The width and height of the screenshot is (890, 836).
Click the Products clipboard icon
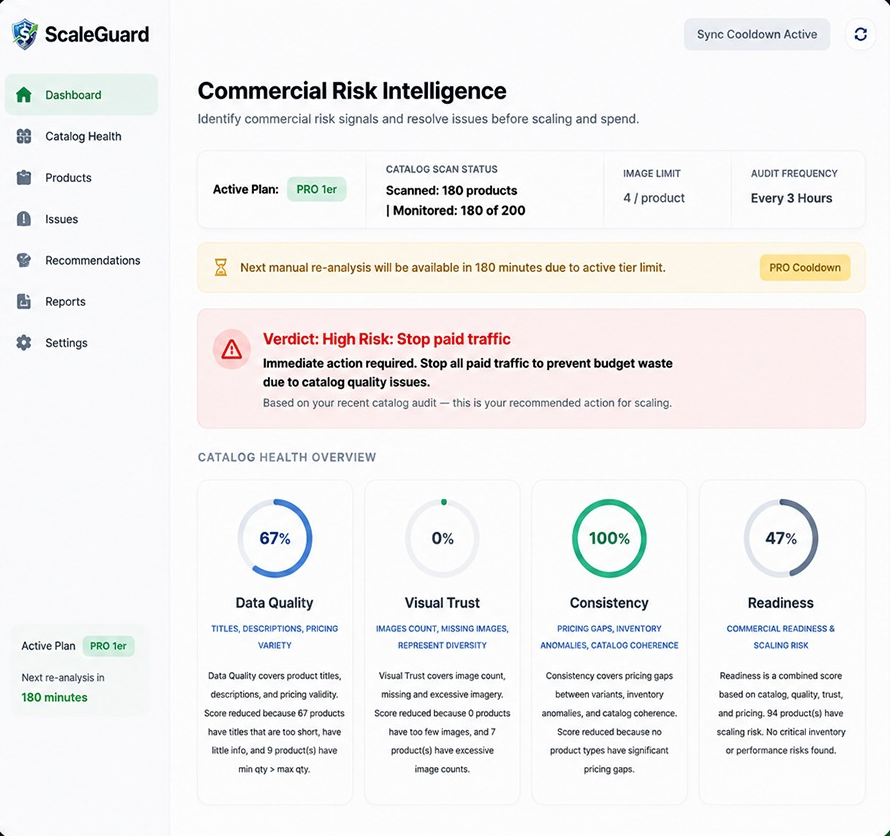click(24, 178)
